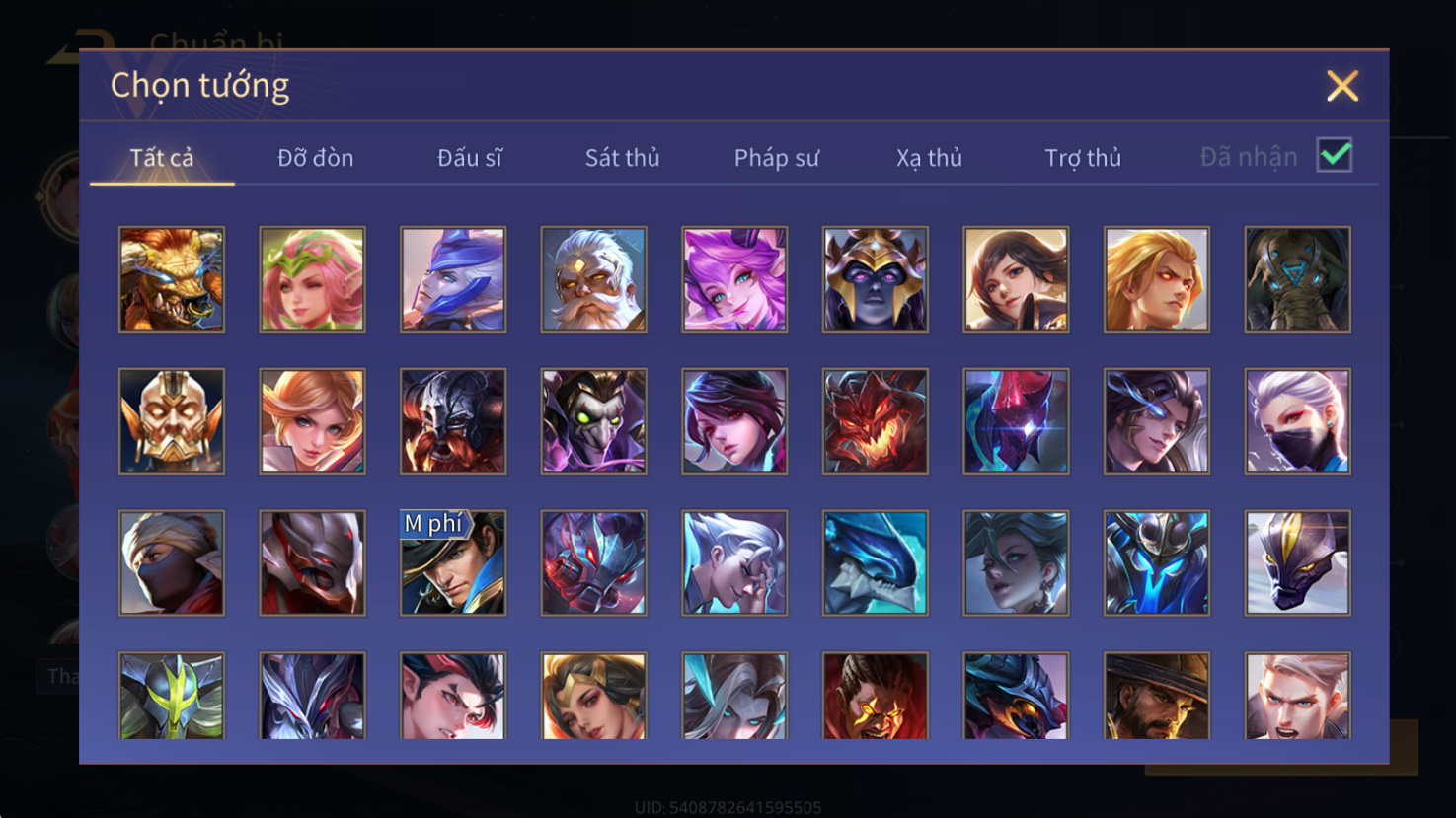Viewport: 1456px width, 818px height.
Task: Toggle the Đã nhận checkbox
Action: (1335, 156)
